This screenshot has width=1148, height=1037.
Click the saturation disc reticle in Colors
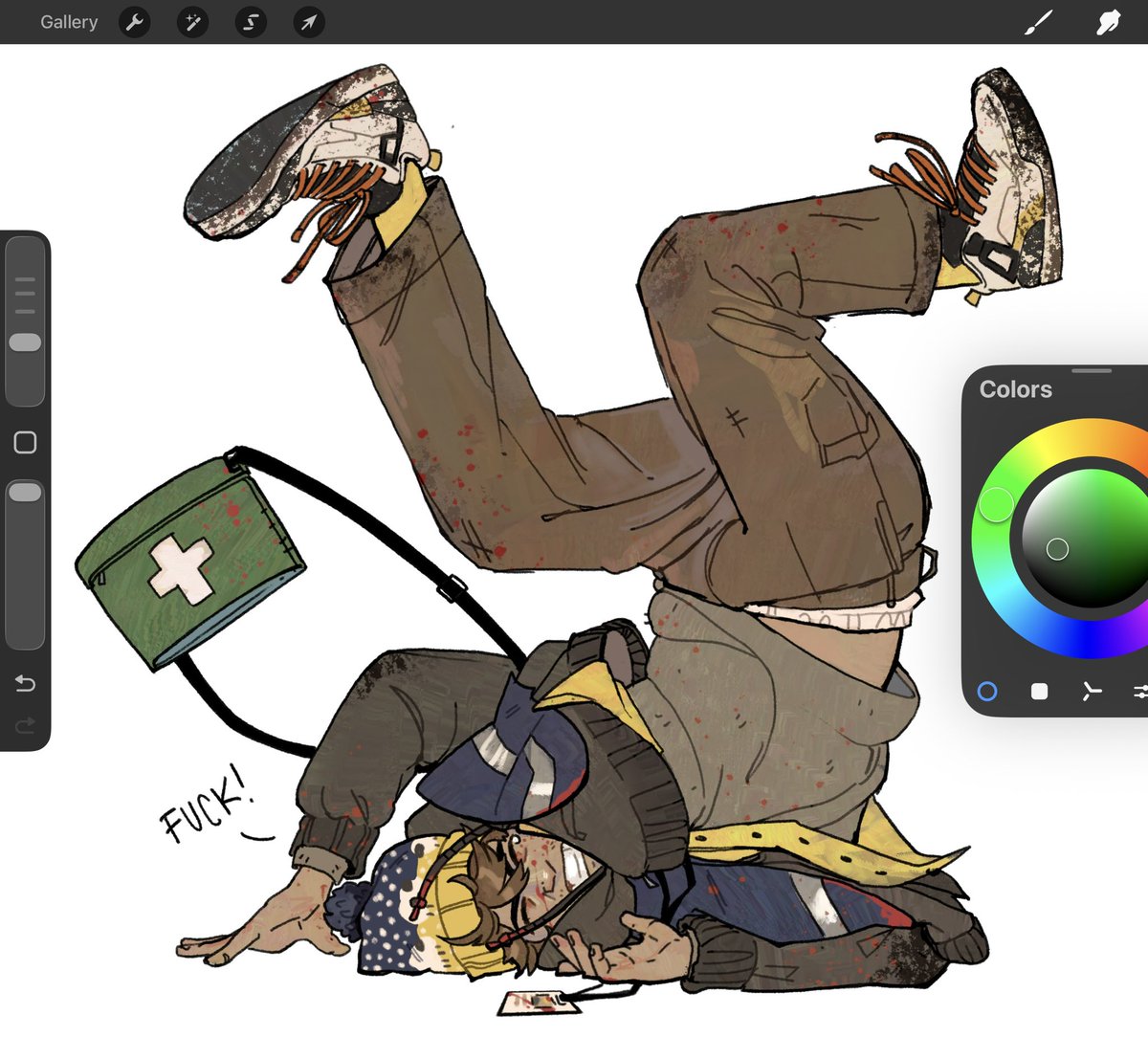pos(1057,548)
